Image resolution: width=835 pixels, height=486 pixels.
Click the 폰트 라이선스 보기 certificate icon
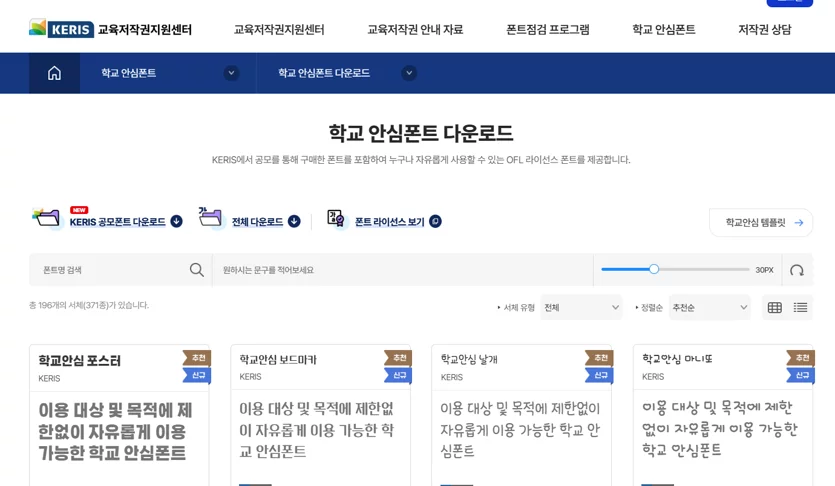click(335, 218)
